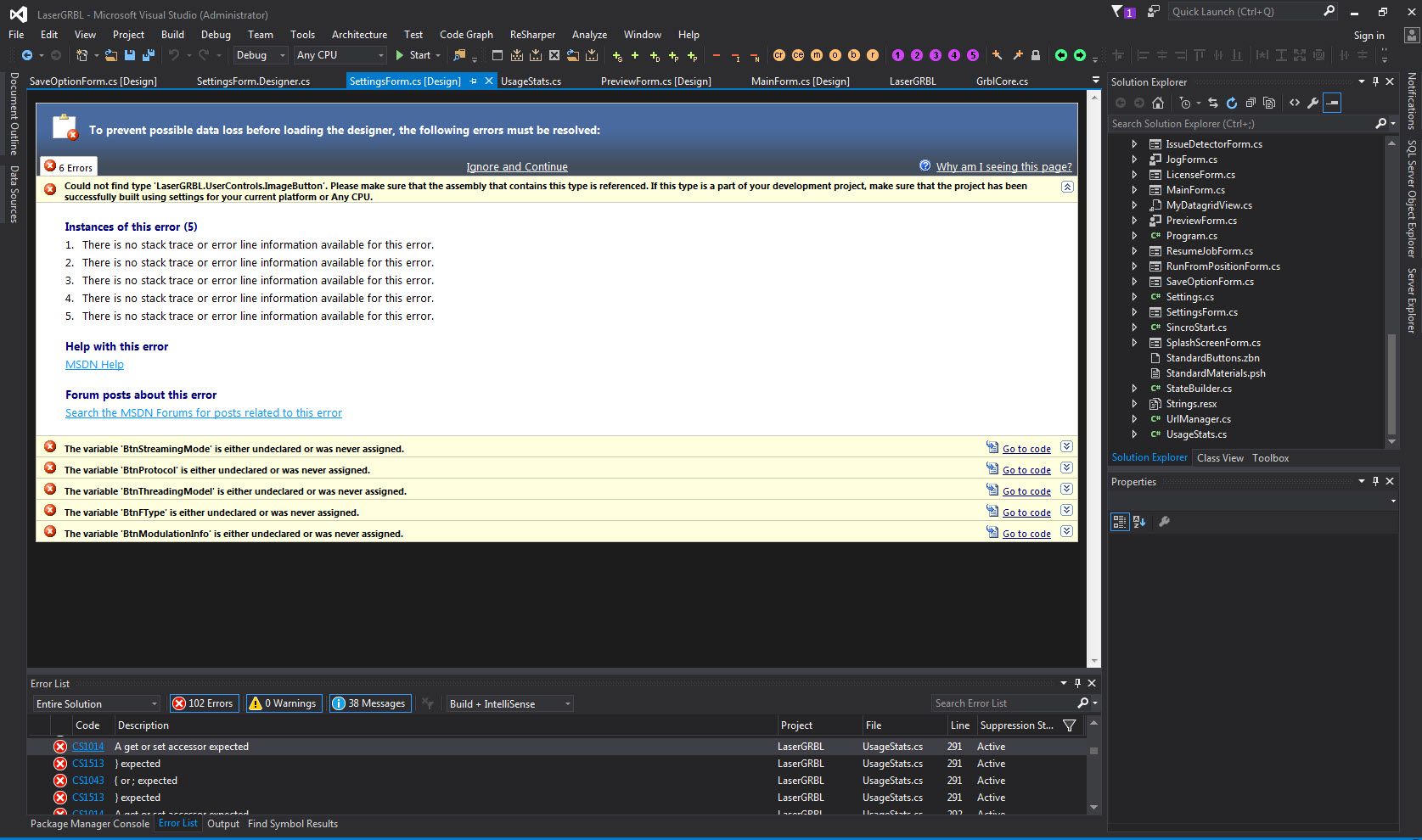Switch to the MainForm.cs [Design] tab
The height and width of the screenshot is (840, 1422).
pyautogui.click(x=800, y=81)
